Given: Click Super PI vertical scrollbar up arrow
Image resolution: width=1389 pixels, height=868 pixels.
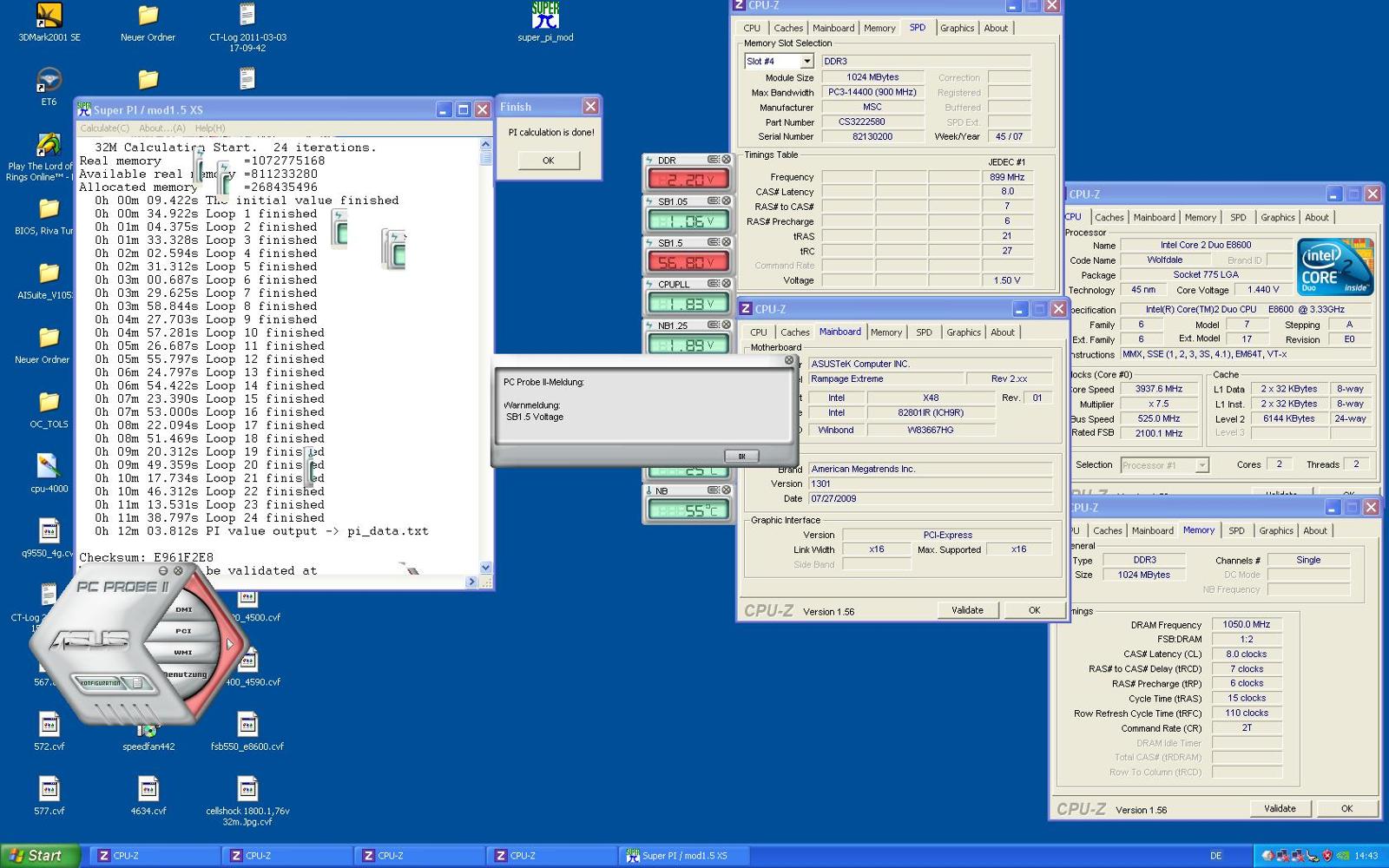Looking at the screenshot, I should click(x=485, y=145).
